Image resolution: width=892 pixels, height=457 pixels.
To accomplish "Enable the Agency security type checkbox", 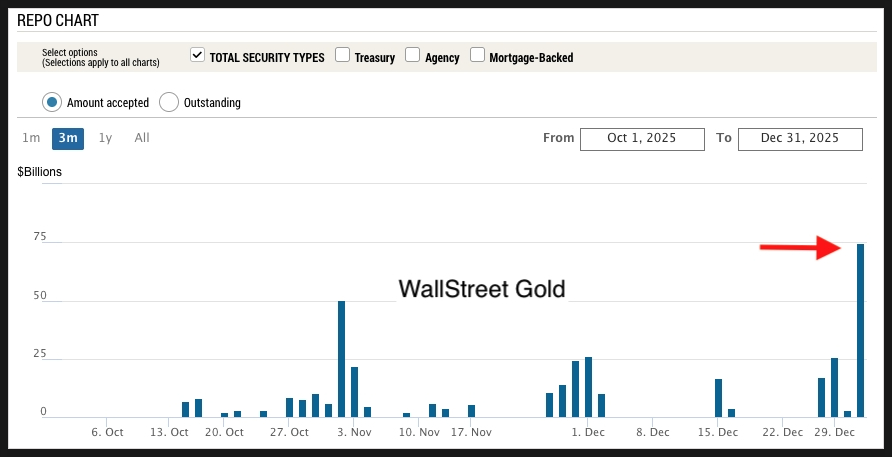I will [412, 56].
